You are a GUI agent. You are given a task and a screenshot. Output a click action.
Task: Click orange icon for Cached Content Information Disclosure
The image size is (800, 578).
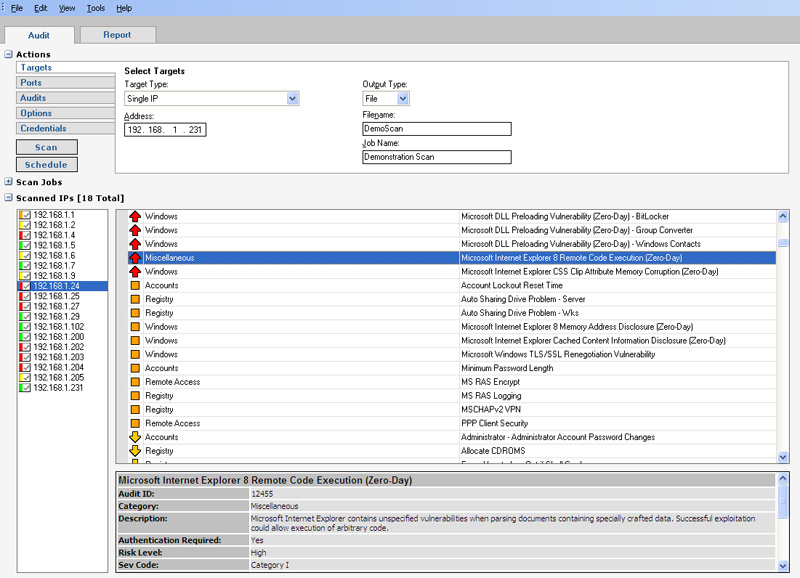coord(135,340)
